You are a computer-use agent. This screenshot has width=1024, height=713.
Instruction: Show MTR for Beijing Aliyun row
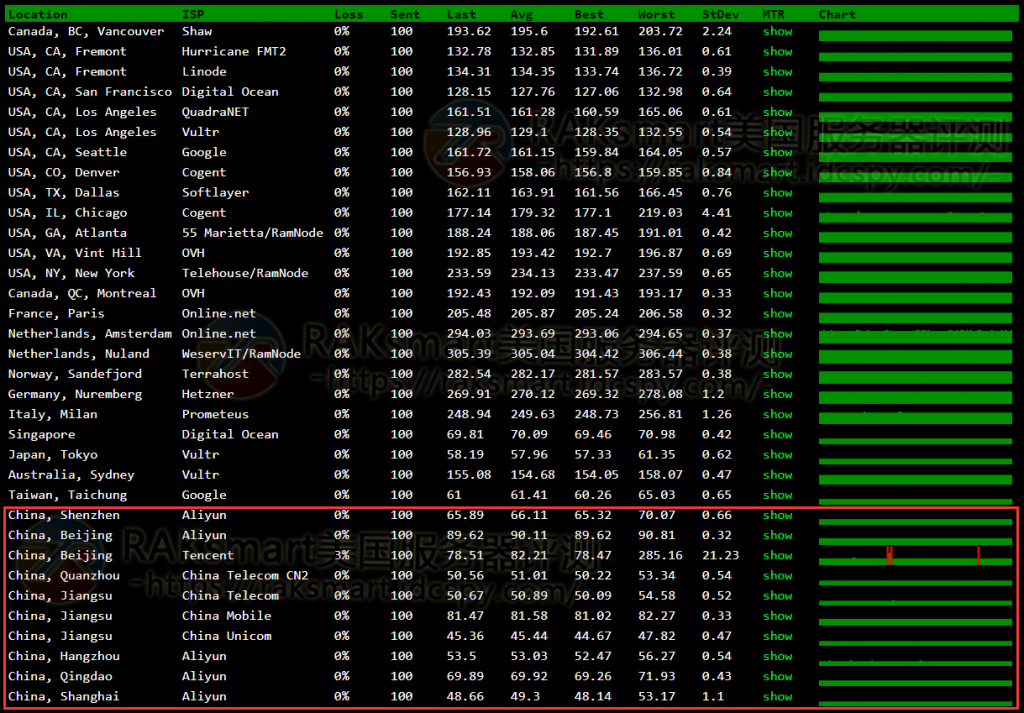(x=777, y=535)
